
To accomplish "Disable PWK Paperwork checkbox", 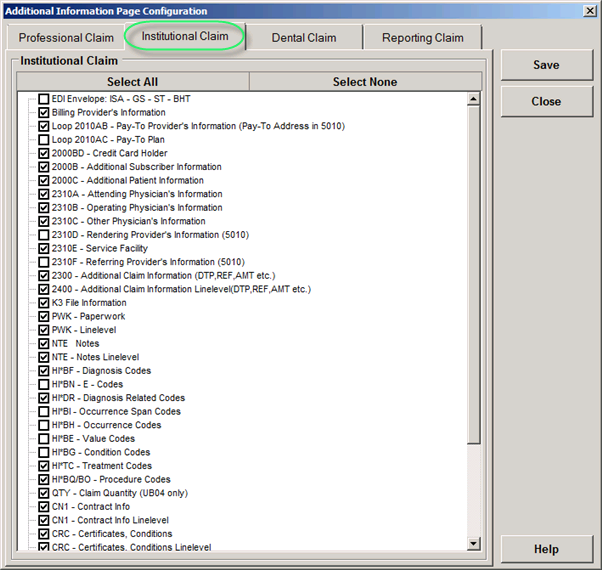I will 43,316.
